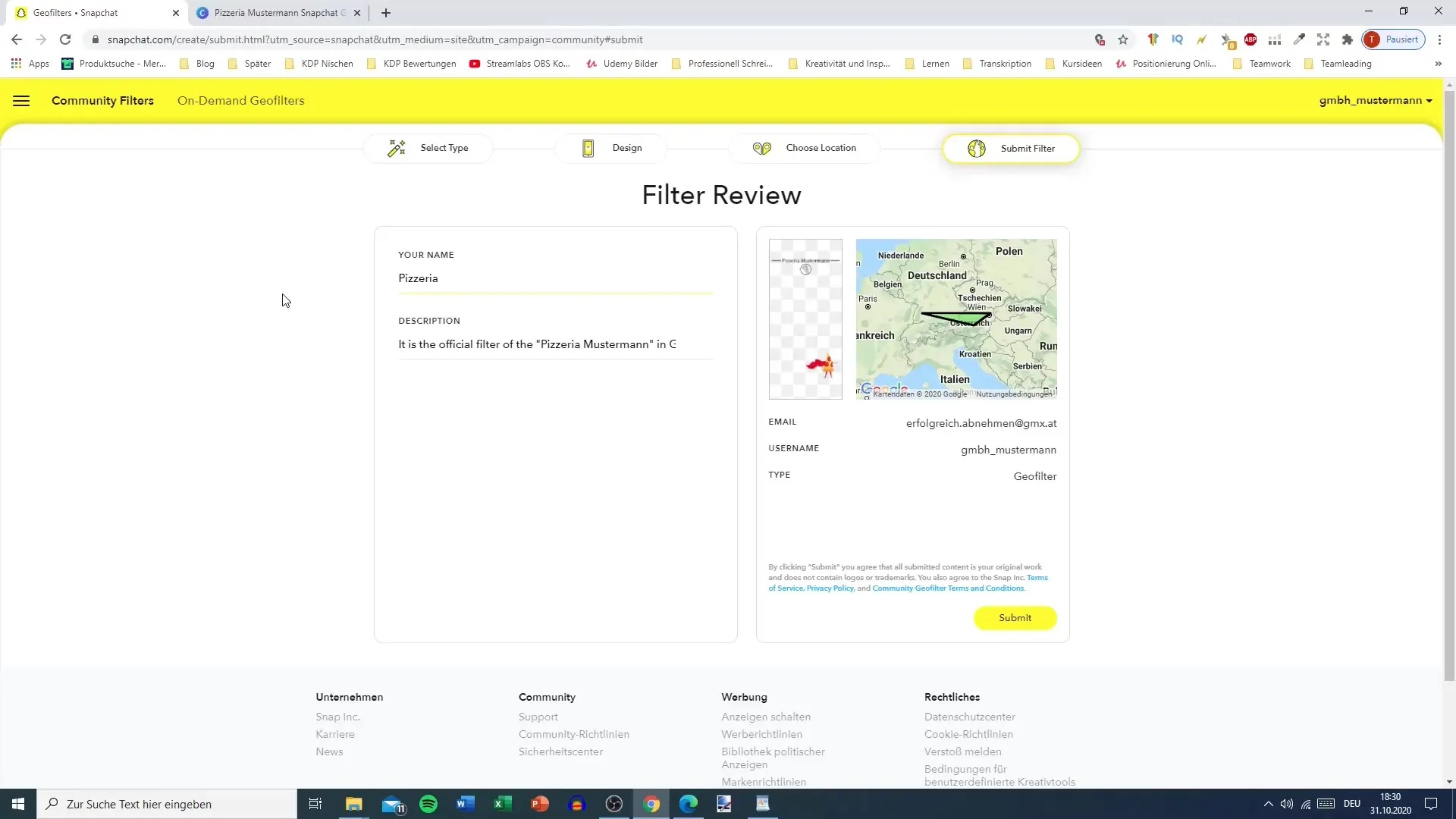The image size is (1456, 819).
Task: Open Udemy Bilder bookmark
Action: click(622, 64)
